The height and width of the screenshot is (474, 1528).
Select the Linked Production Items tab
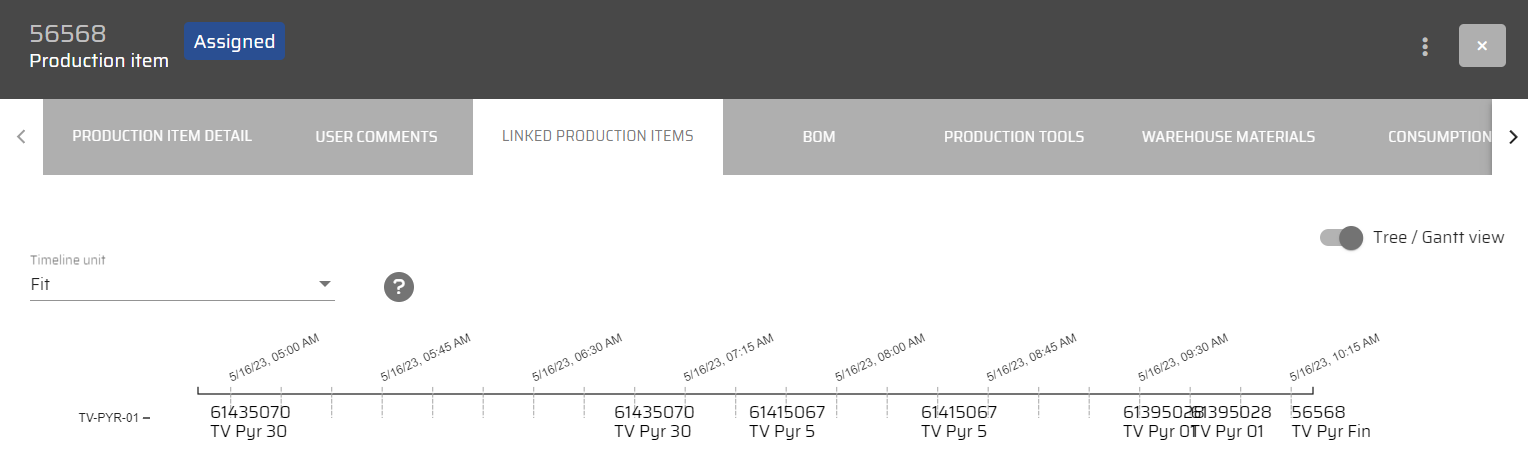click(x=597, y=136)
